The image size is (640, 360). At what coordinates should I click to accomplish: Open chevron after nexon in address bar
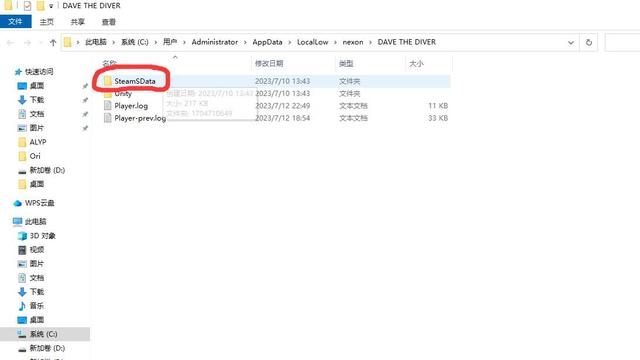[371, 42]
